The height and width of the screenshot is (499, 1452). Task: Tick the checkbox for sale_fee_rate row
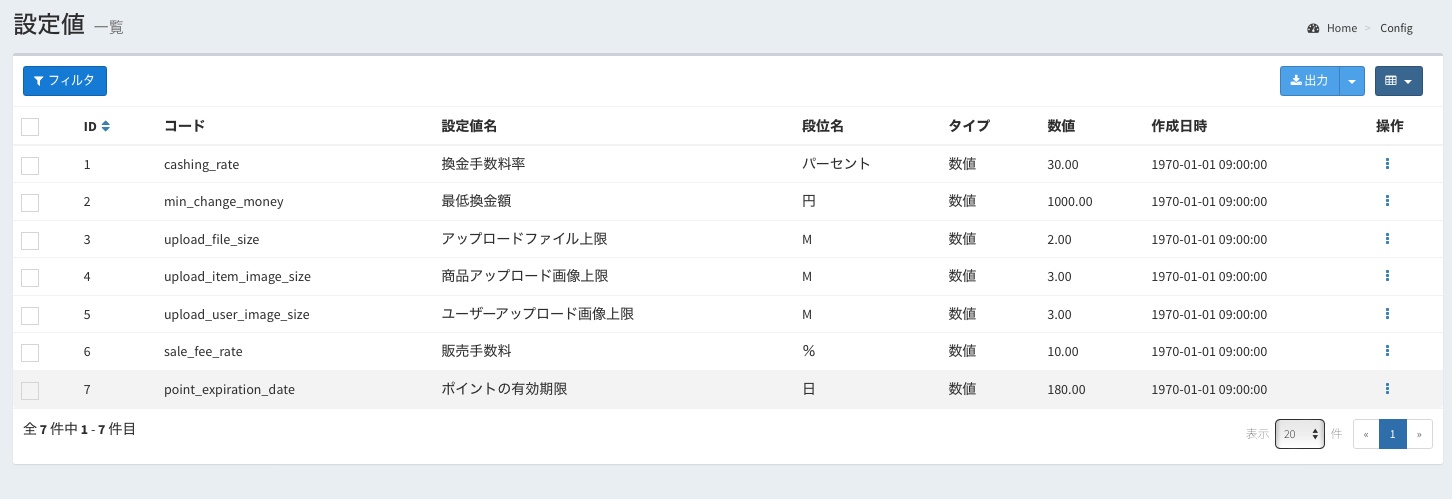pyautogui.click(x=30, y=353)
